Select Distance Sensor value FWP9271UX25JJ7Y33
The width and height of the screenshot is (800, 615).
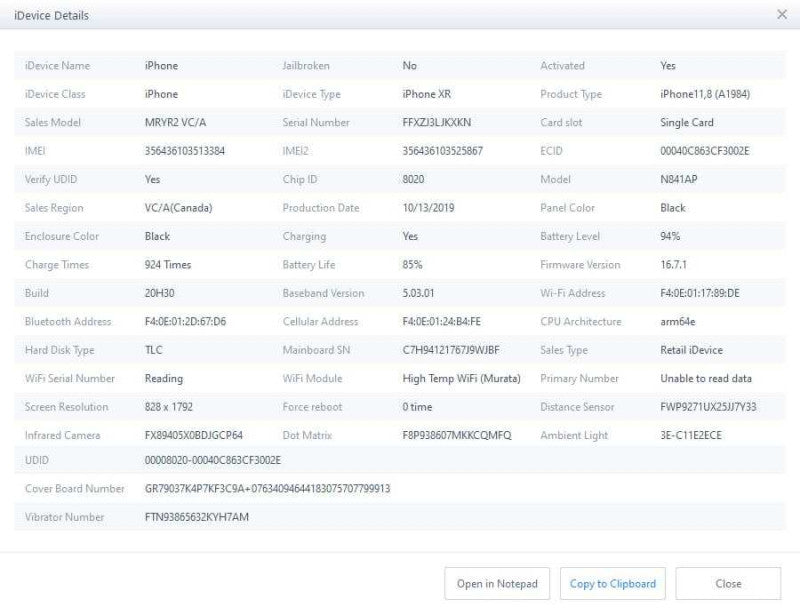click(708, 407)
